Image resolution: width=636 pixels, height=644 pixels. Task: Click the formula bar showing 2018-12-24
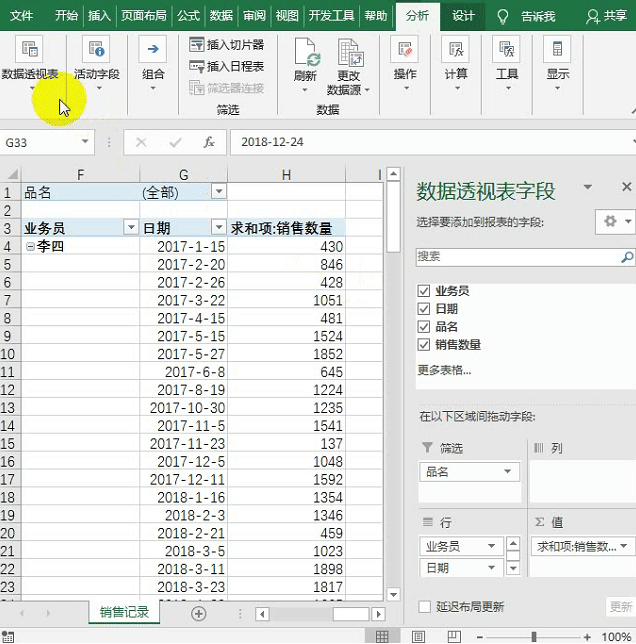(431, 142)
